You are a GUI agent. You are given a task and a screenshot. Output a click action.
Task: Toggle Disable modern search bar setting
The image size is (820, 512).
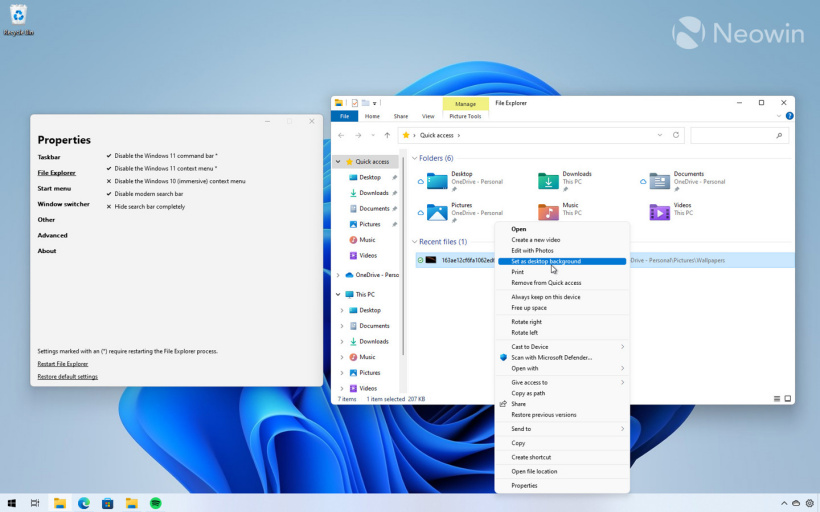point(109,194)
